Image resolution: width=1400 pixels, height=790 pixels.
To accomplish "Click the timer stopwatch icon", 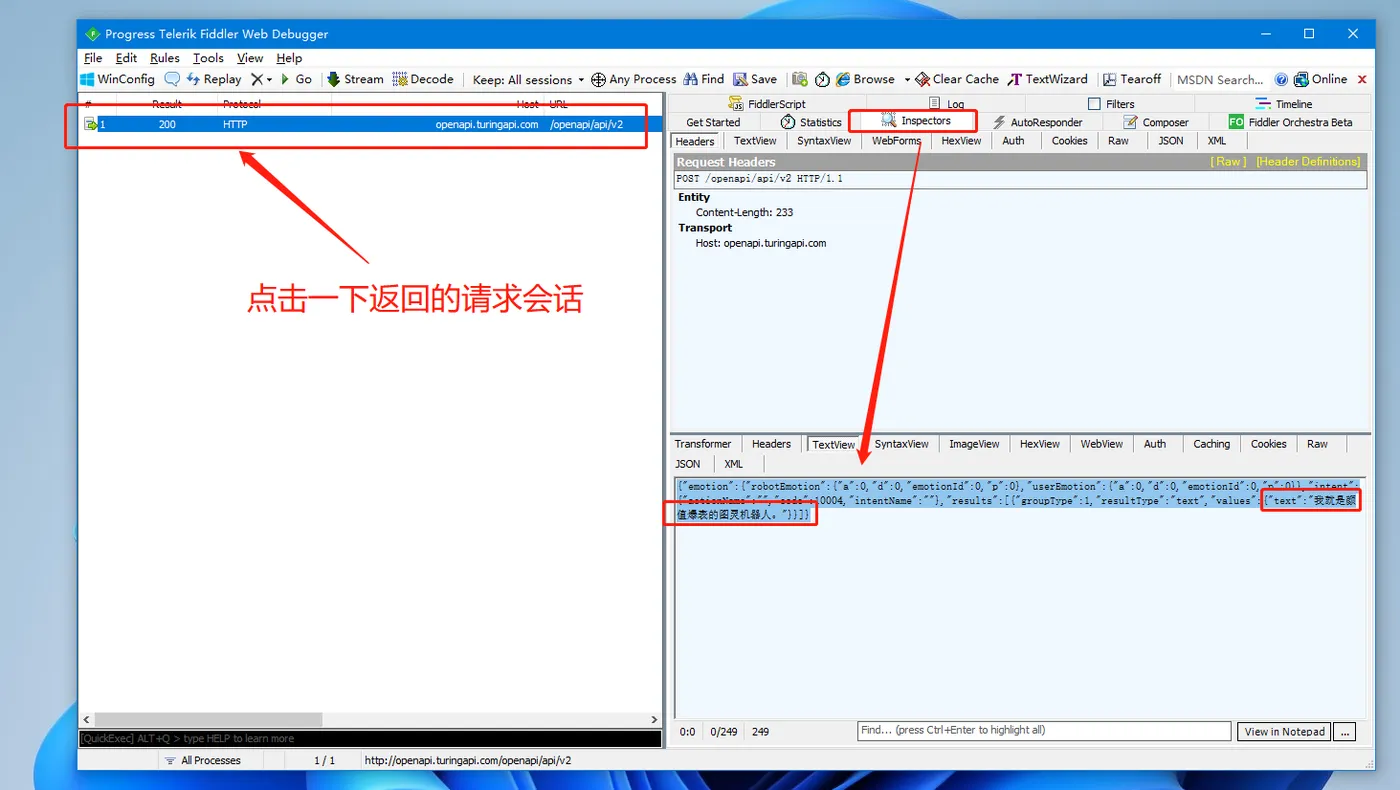I will 822,79.
